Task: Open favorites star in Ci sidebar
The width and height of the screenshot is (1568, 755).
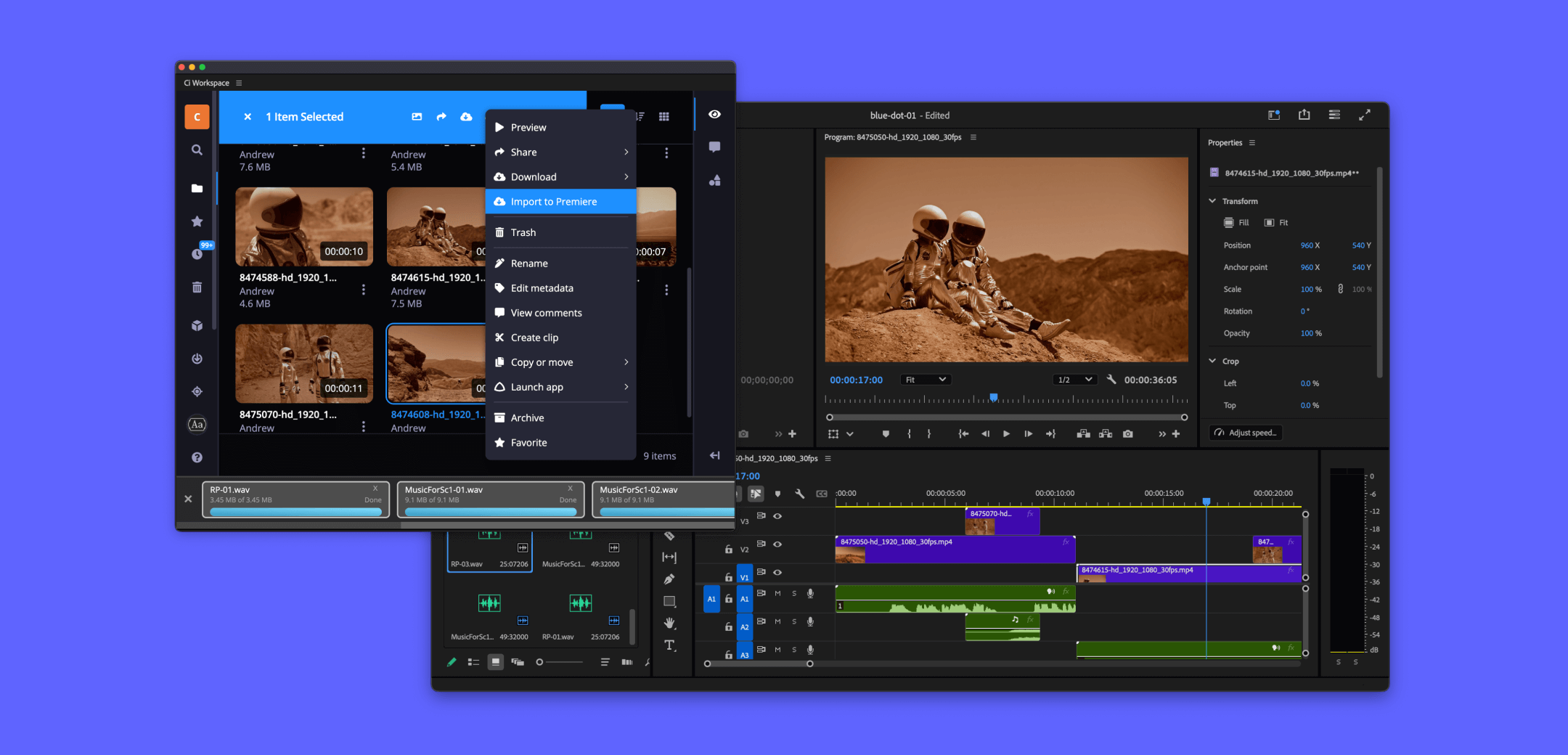Action: click(x=197, y=221)
